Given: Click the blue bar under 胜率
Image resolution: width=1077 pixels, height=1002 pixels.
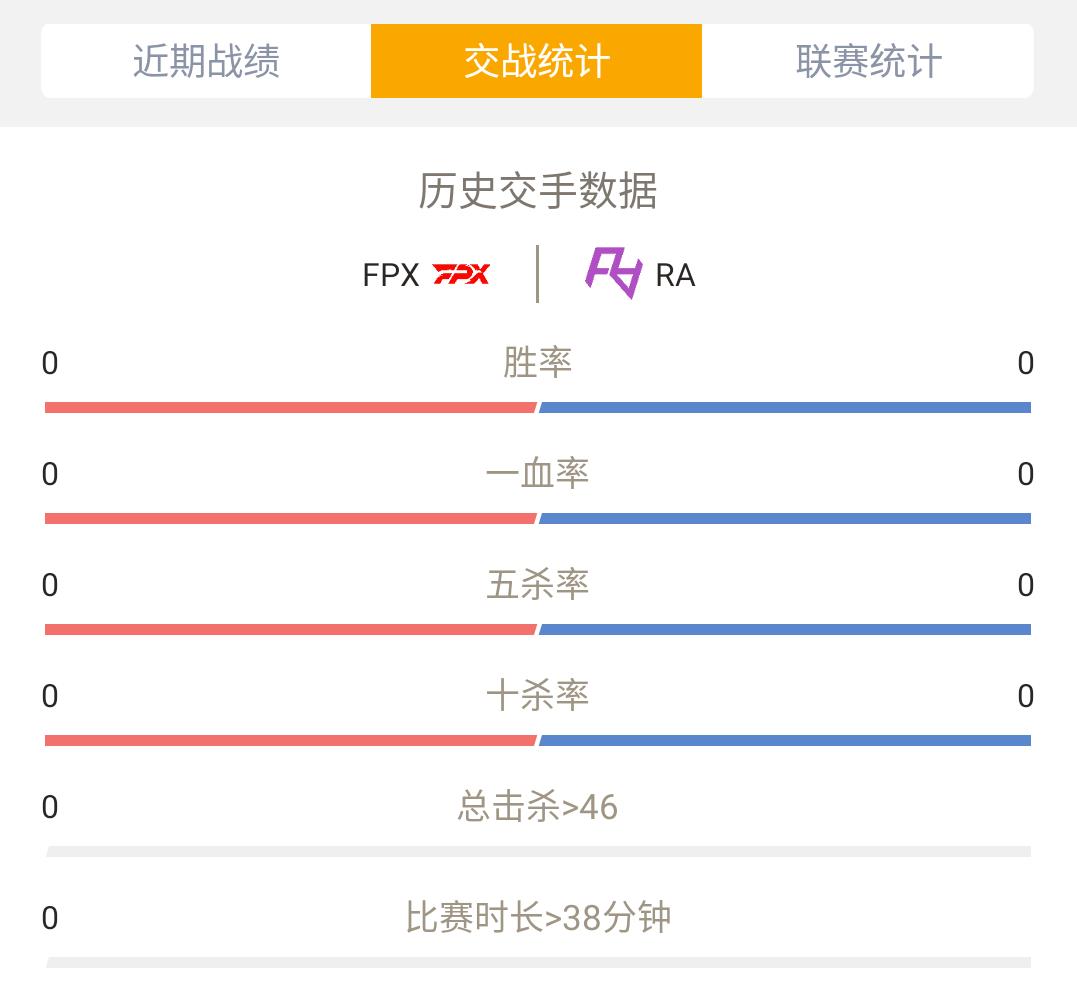Looking at the screenshot, I should click(785, 408).
